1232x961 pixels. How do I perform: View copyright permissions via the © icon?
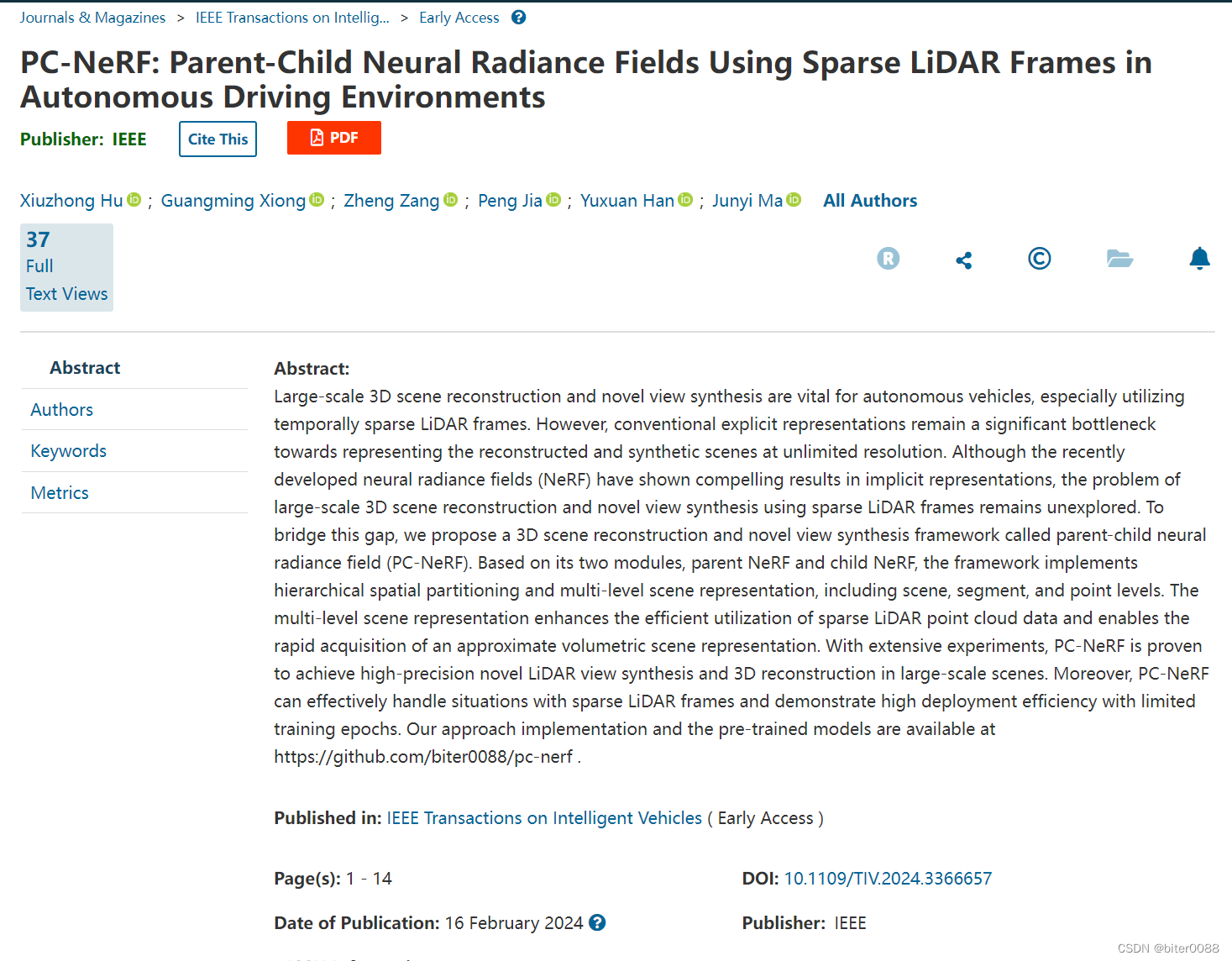click(x=1039, y=259)
